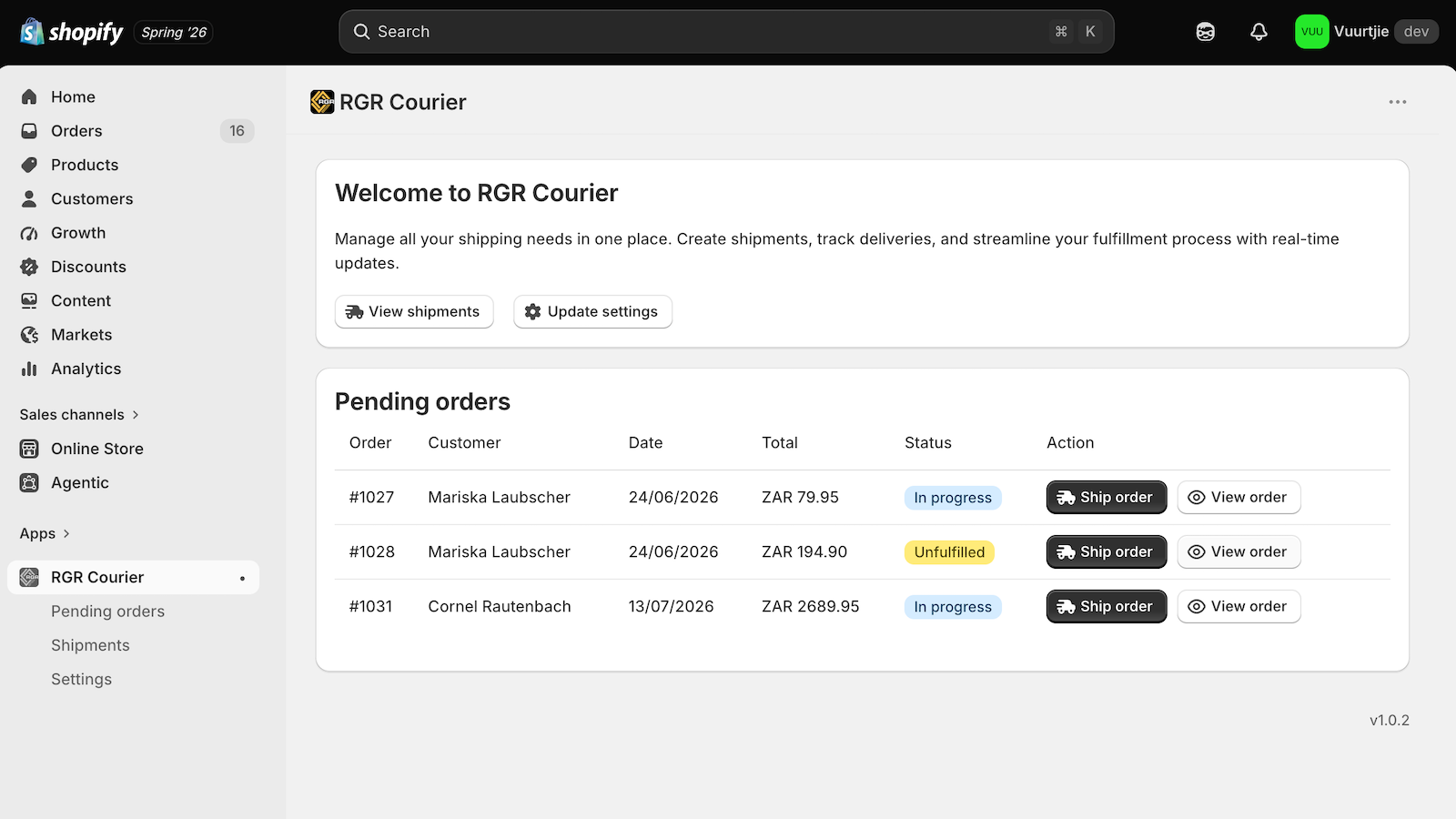Click the date 13/07/2026
This screenshot has width=1456, height=819.
click(x=671, y=607)
